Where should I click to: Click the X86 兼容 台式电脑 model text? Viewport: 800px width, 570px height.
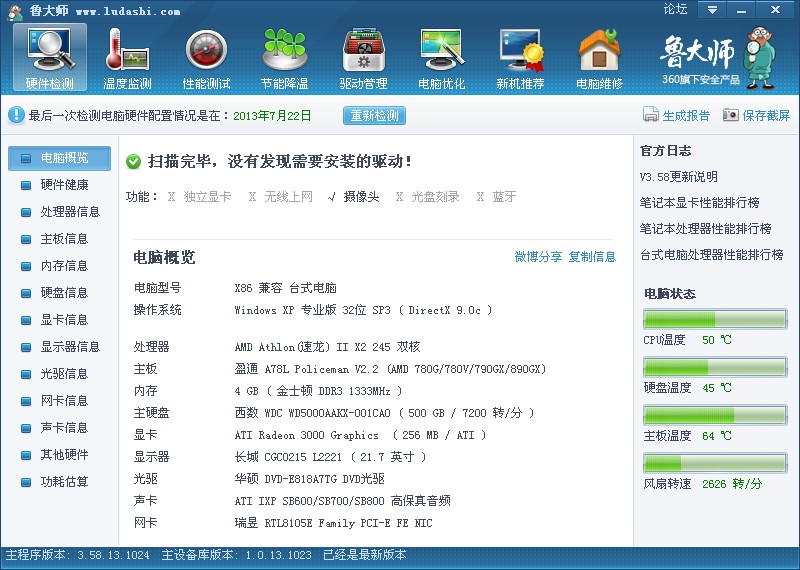[x=286, y=288]
